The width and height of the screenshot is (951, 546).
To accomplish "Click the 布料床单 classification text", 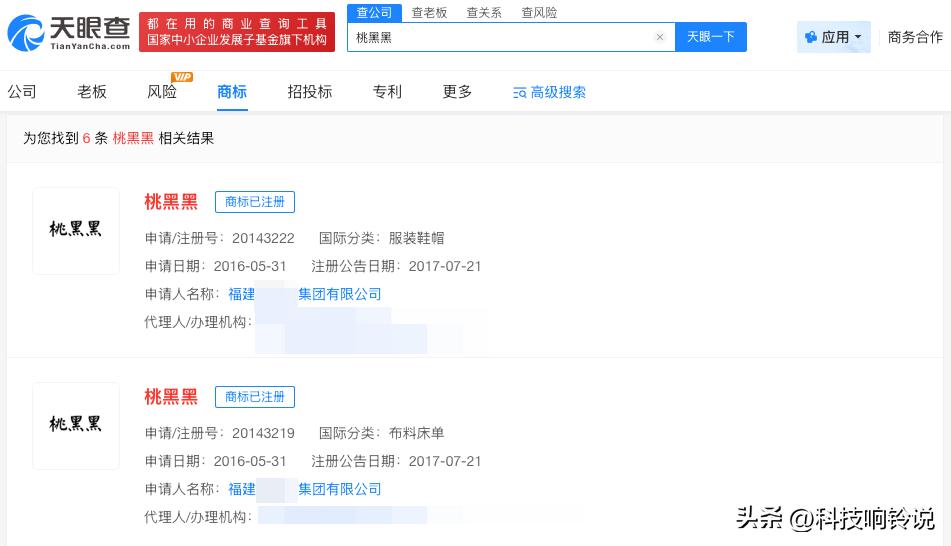I will tap(416, 433).
